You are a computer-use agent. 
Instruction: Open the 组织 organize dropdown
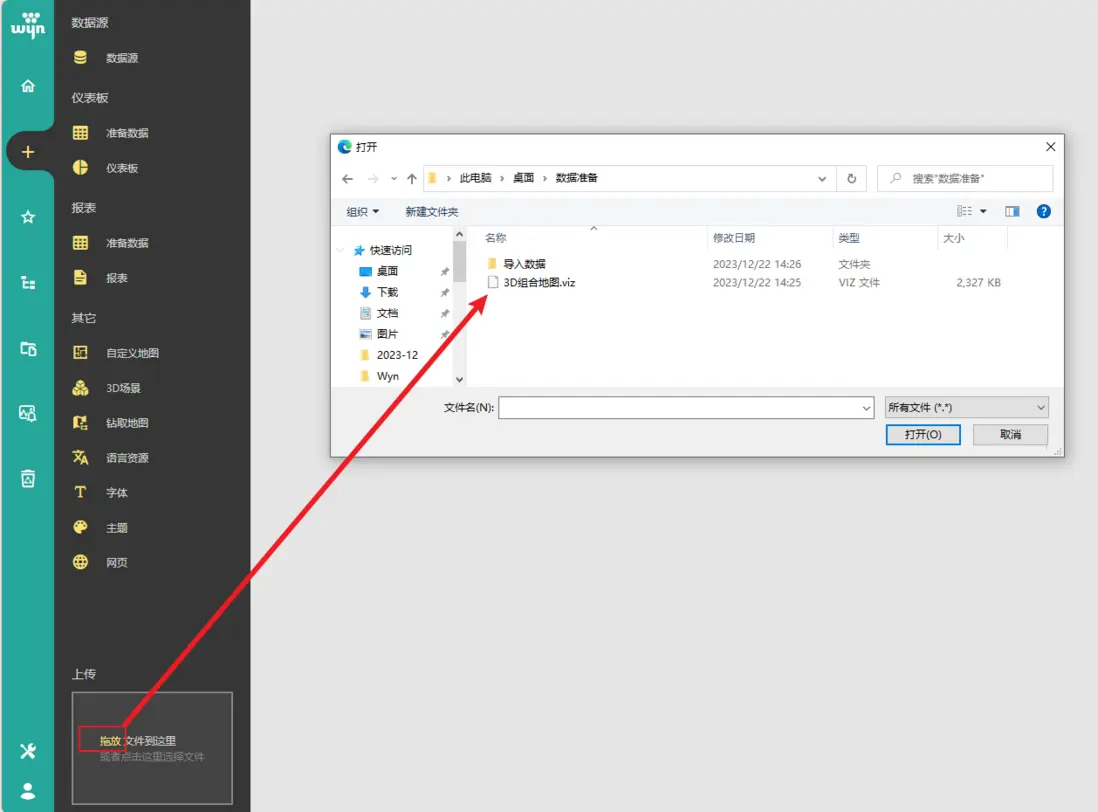click(x=363, y=211)
